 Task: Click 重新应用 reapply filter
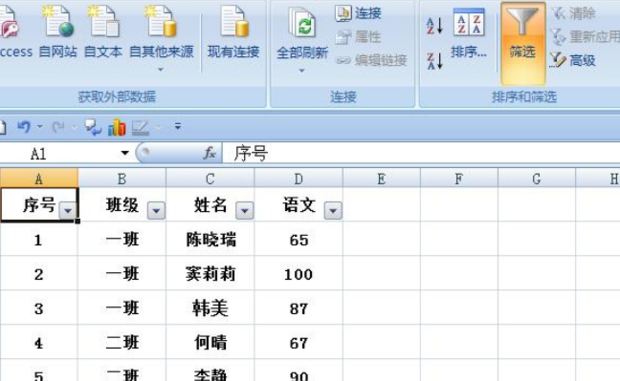coord(585,37)
